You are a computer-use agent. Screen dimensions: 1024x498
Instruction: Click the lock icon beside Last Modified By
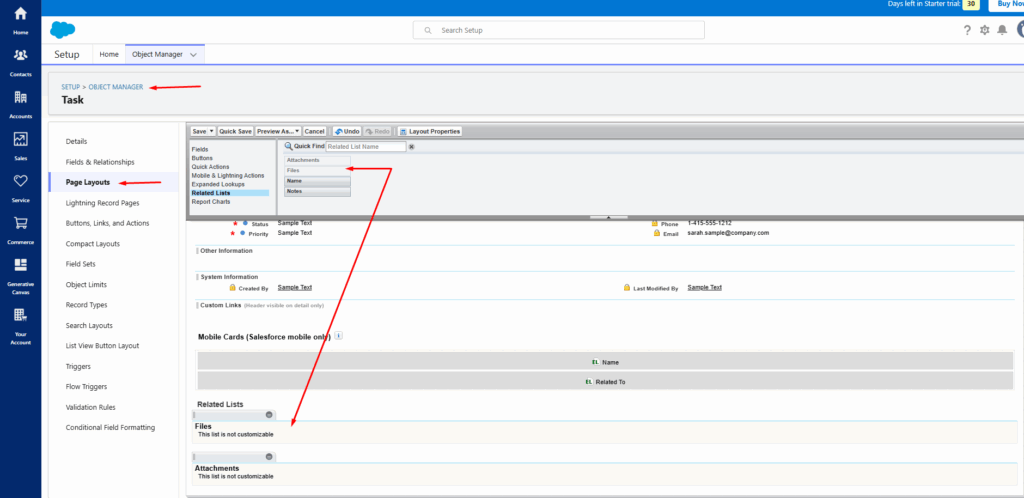pos(627,287)
